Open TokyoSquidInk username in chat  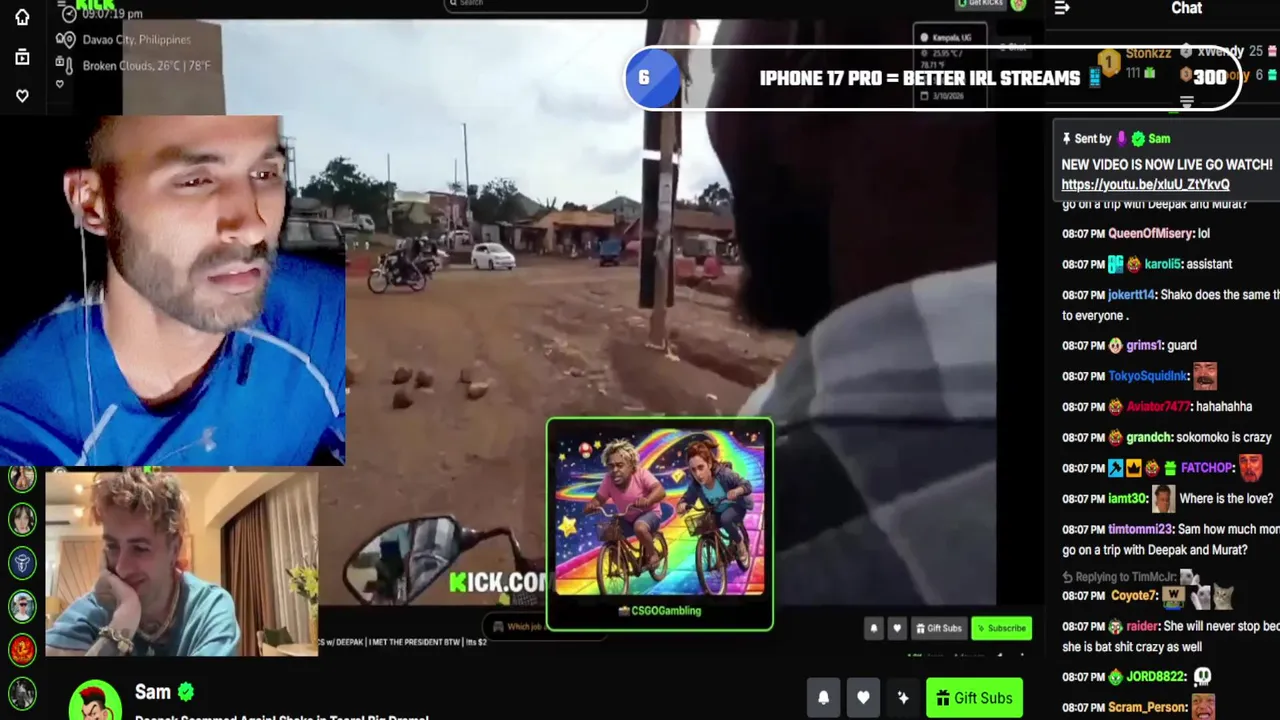[1148, 377]
